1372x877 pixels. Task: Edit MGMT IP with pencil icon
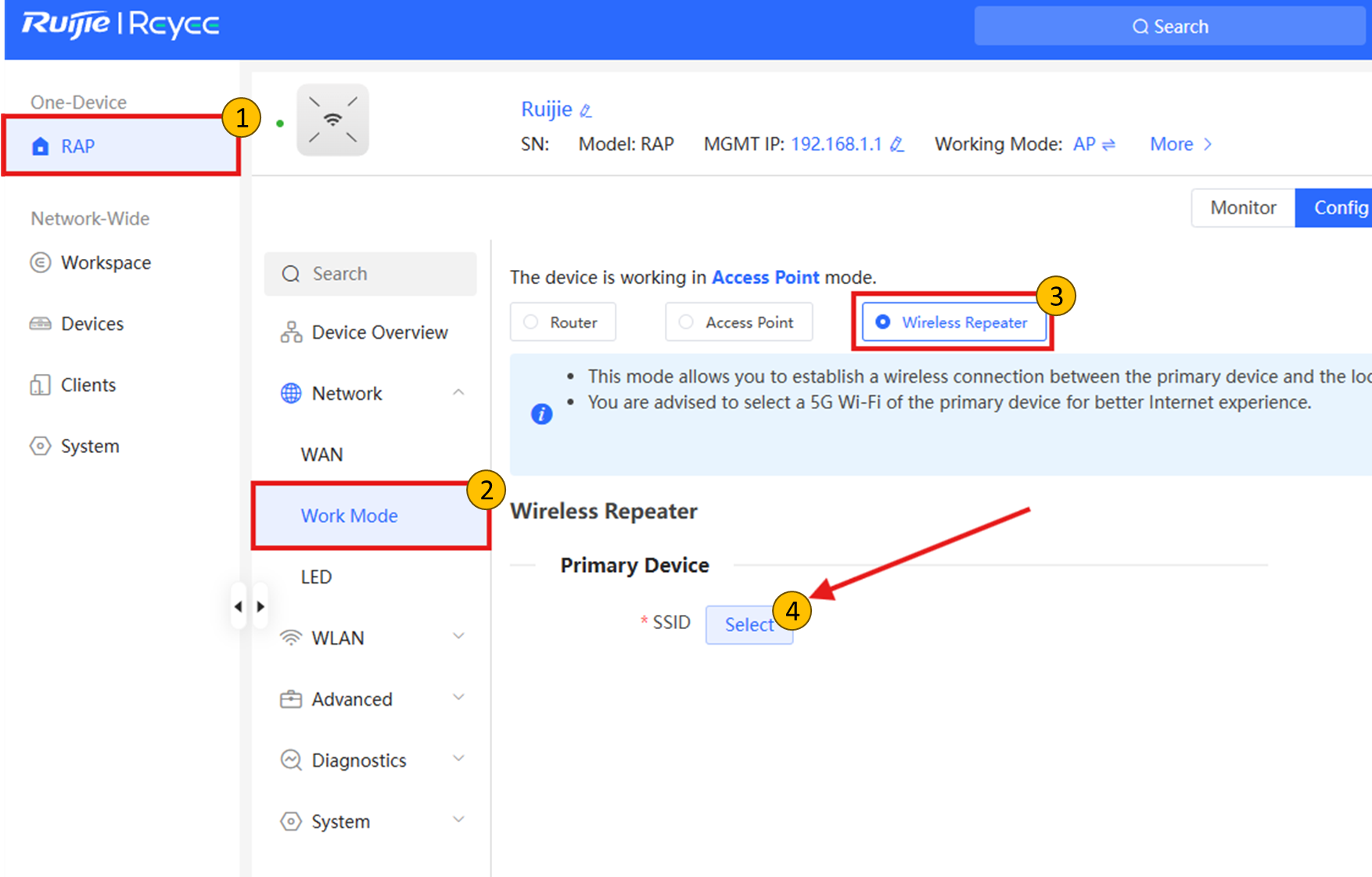(897, 145)
